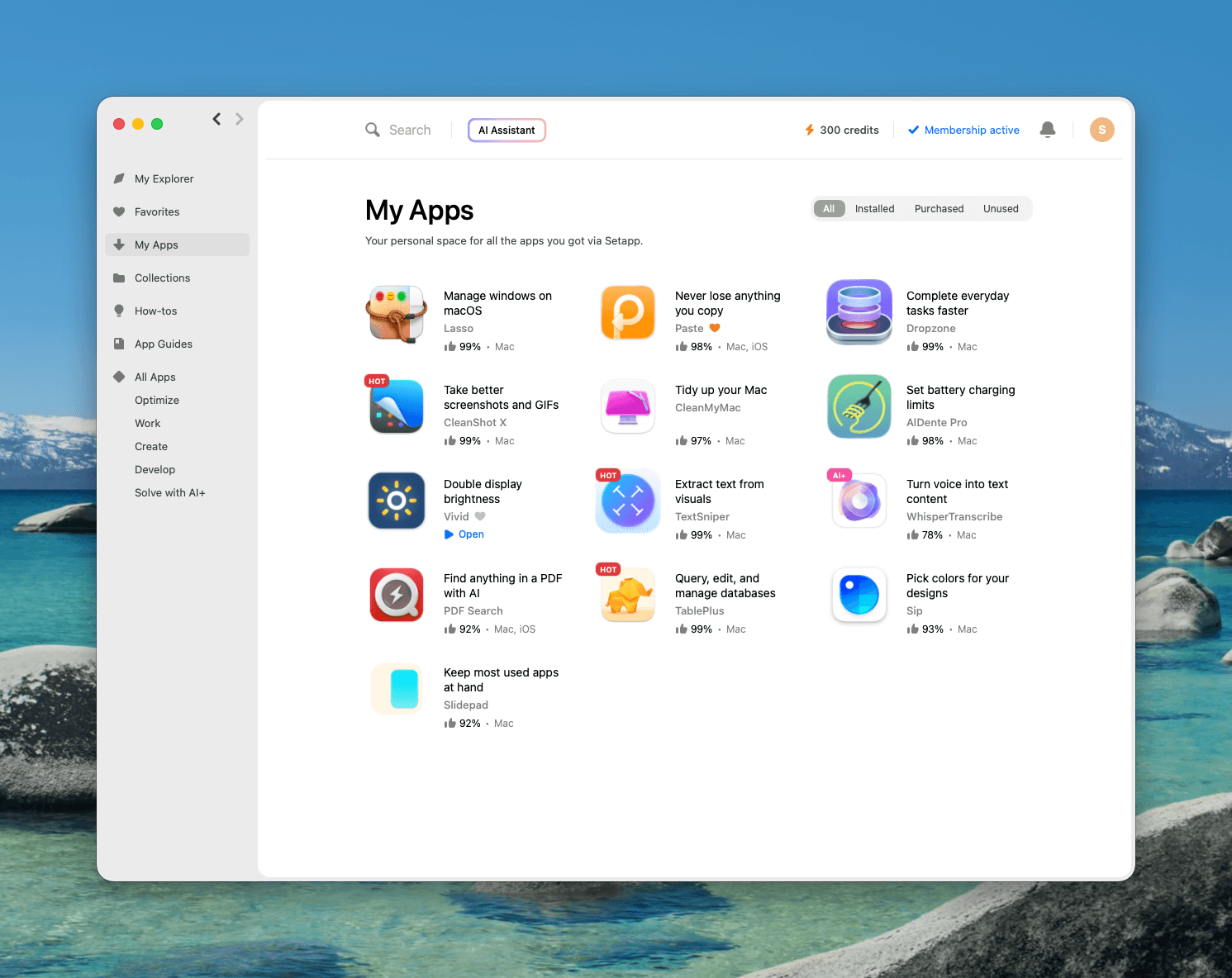Open Collections in sidebar
This screenshot has height=978, width=1232.
click(177, 278)
